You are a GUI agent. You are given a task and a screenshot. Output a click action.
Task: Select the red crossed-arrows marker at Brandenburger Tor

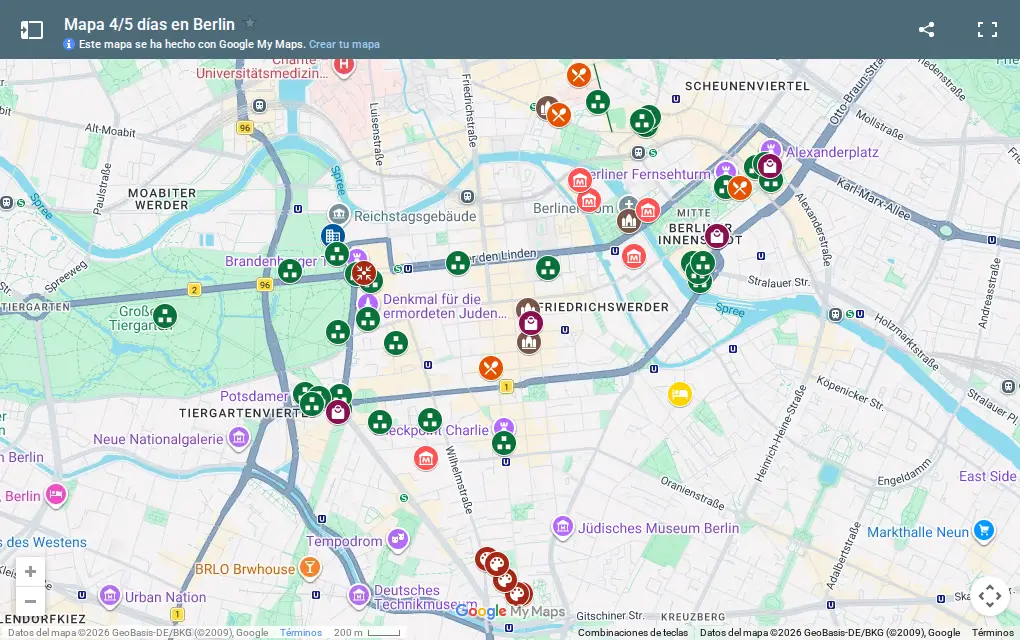(x=364, y=273)
